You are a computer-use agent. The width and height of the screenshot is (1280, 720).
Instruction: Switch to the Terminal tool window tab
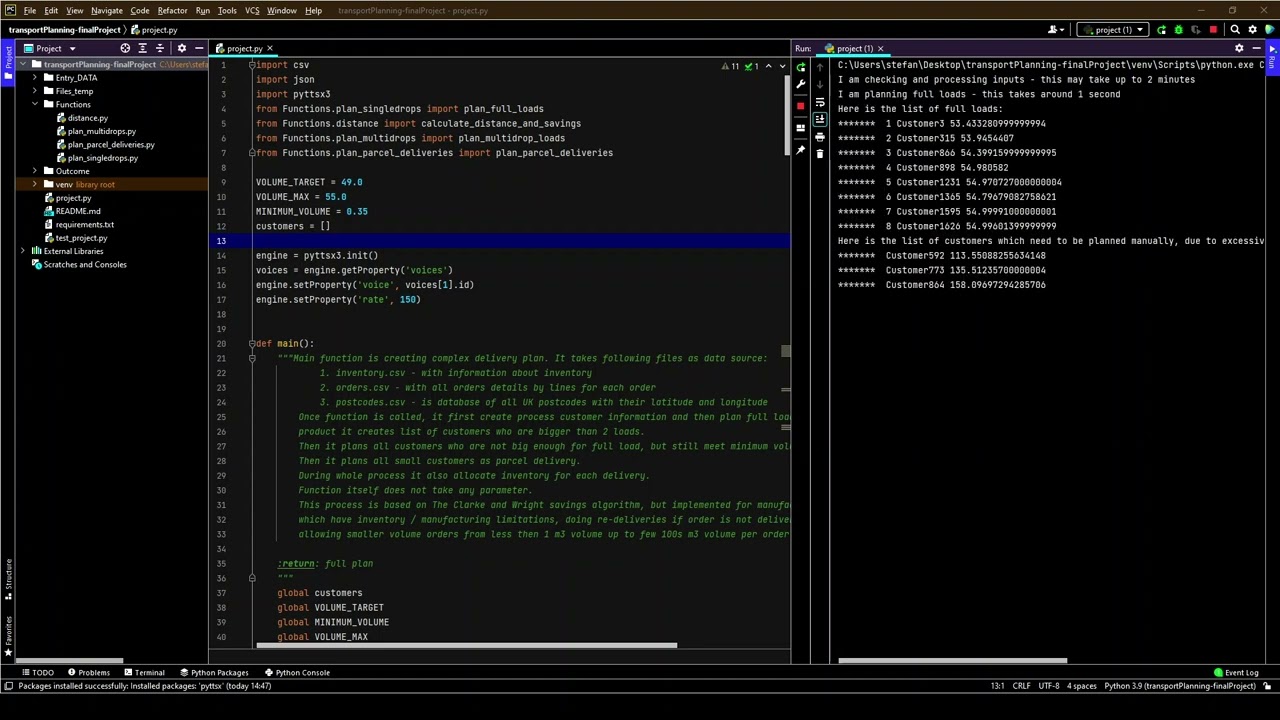point(143,672)
